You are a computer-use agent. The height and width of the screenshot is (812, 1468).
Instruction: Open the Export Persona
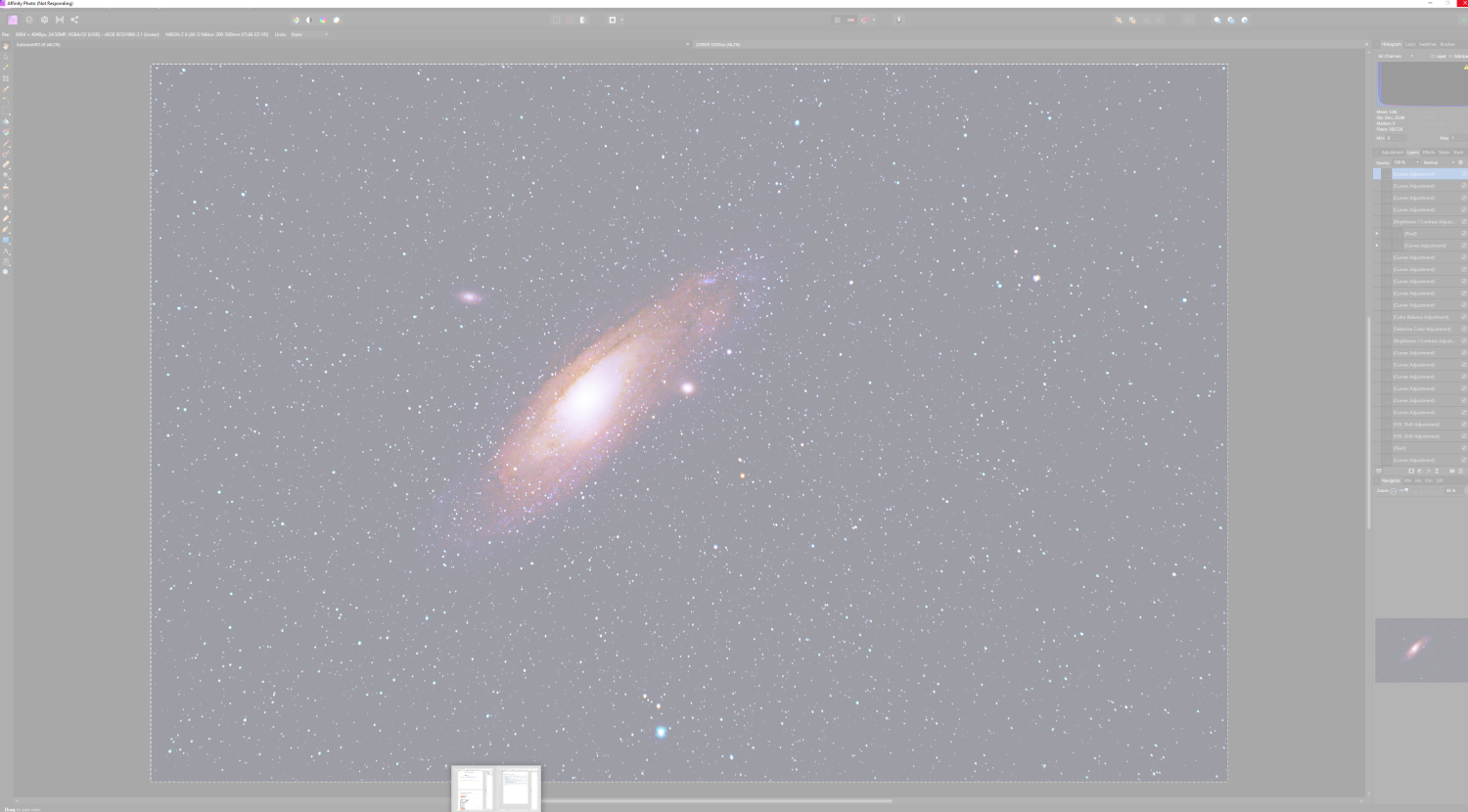click(74, 20)
